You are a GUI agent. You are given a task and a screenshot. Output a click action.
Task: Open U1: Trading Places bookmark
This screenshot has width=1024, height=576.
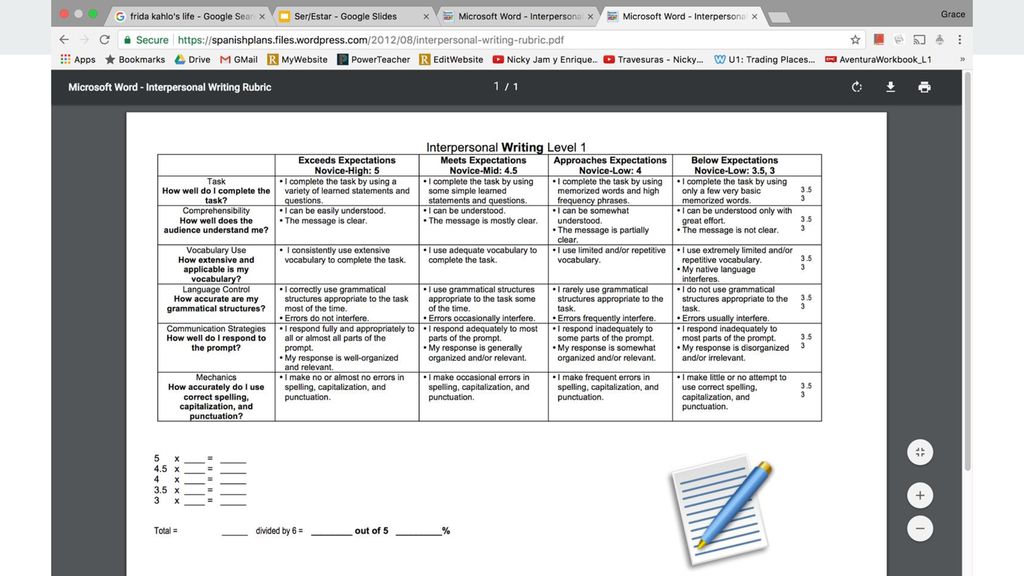tap(765, 59)
